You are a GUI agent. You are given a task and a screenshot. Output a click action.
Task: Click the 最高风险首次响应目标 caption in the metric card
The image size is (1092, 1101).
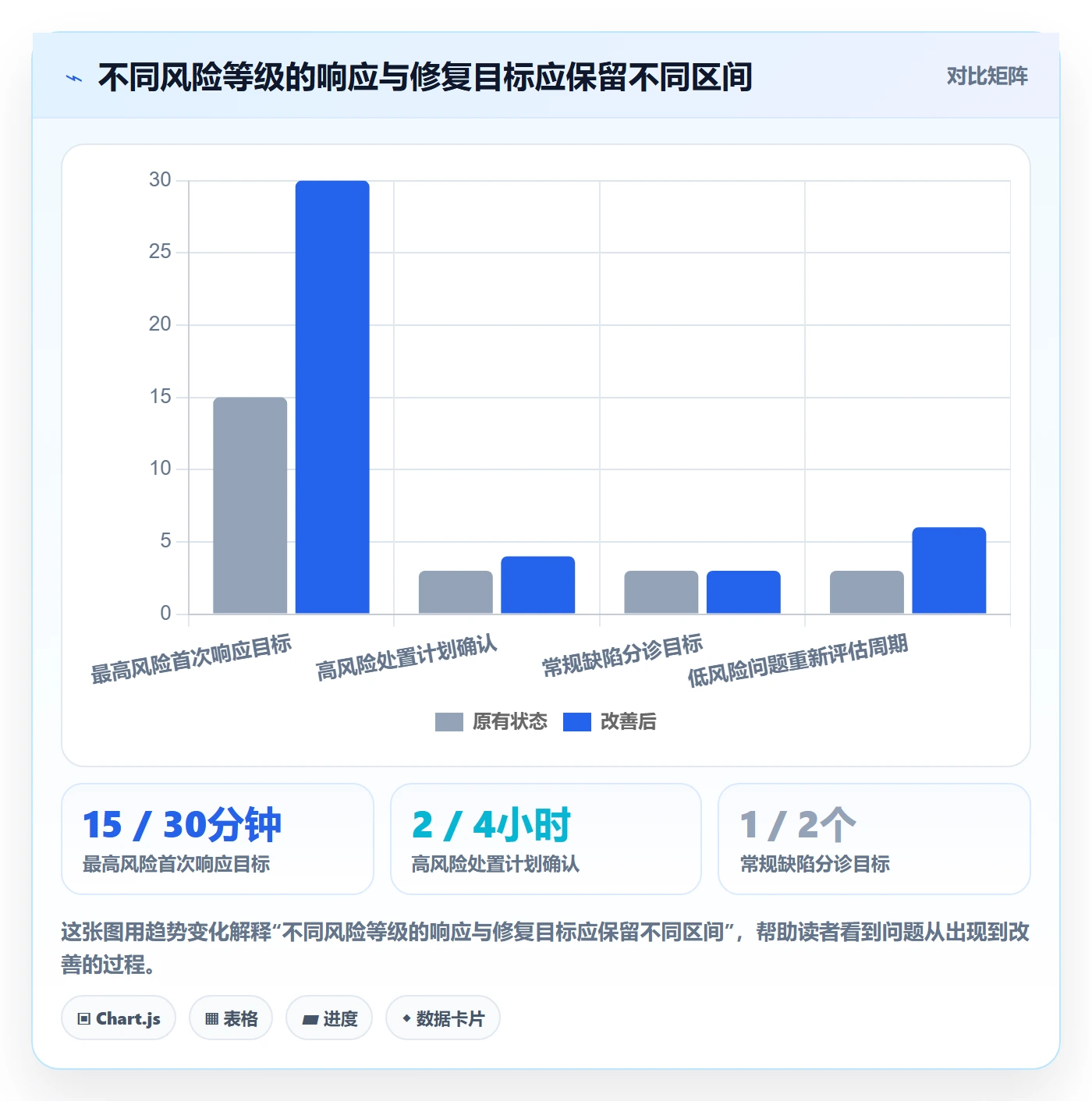(x=176, y=864)
